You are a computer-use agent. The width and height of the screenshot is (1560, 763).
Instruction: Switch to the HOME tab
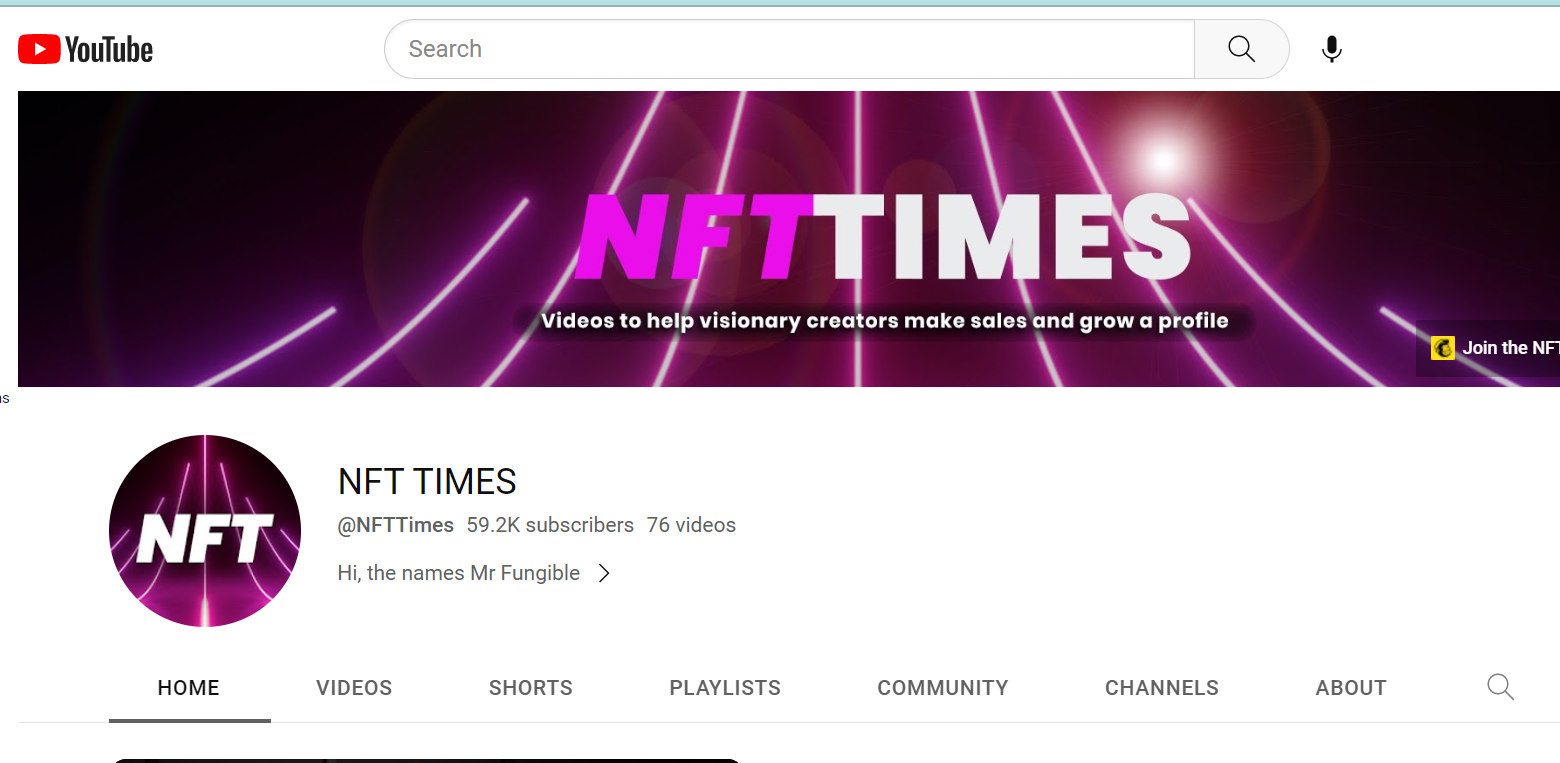(x=189, y=688)
